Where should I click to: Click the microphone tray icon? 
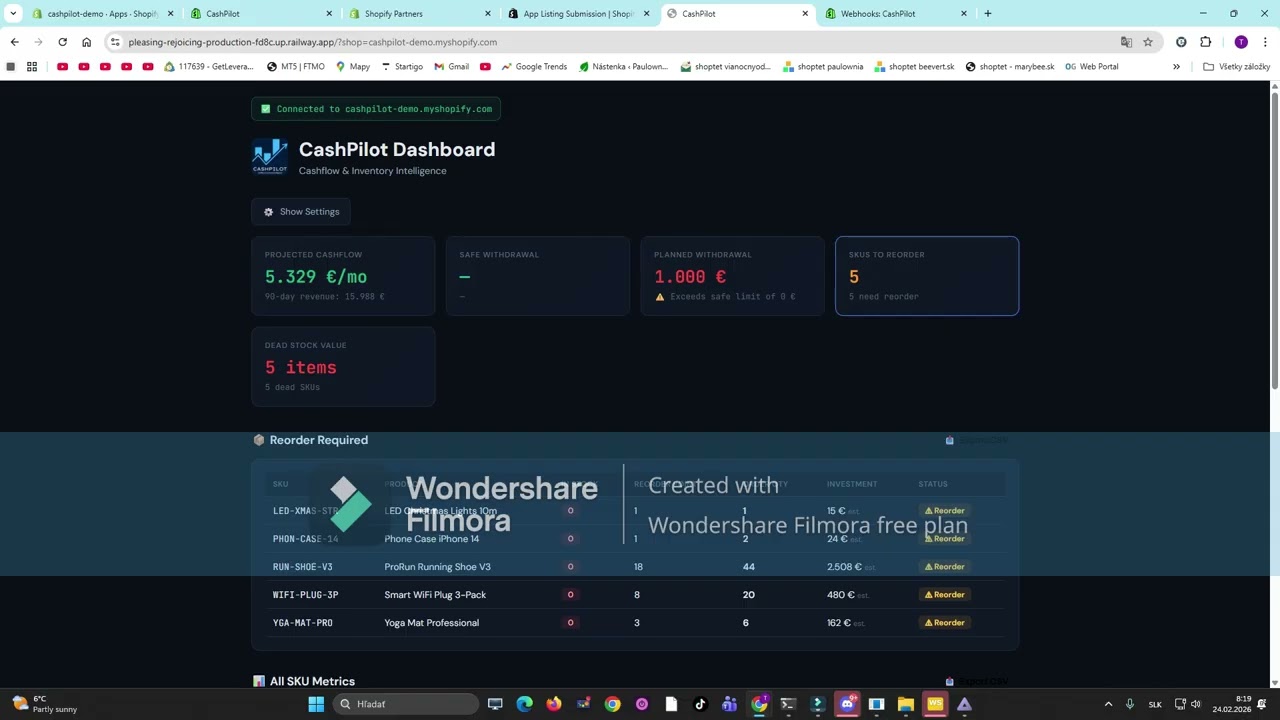click(x=1130, y=704)
